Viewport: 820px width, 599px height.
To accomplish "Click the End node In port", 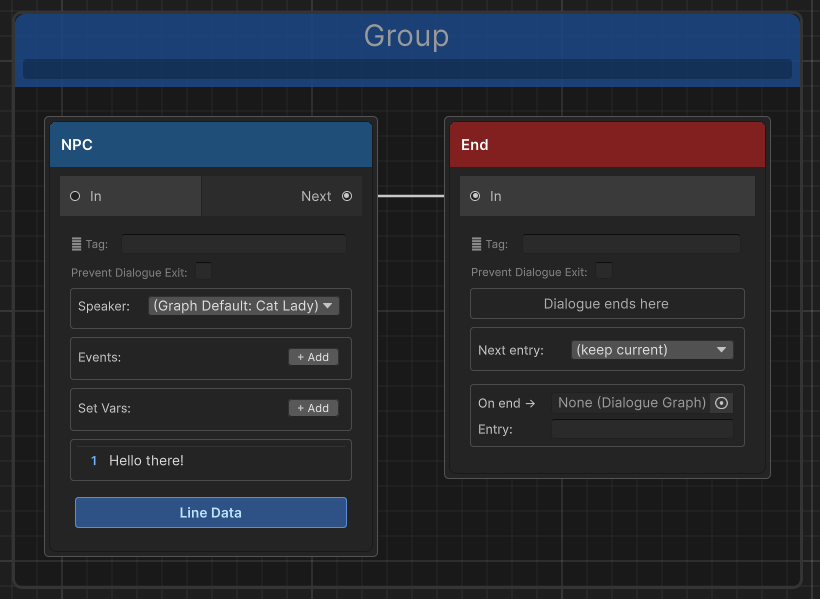I will click(475, 196).
